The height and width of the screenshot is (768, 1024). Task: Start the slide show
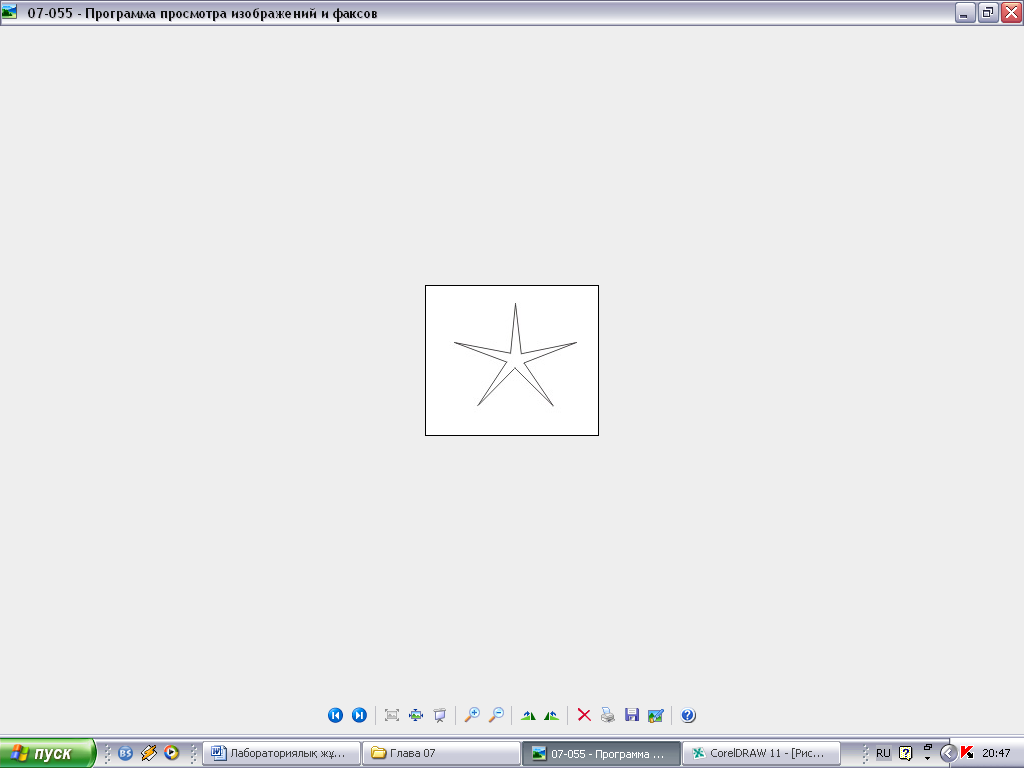click(440, 715)
